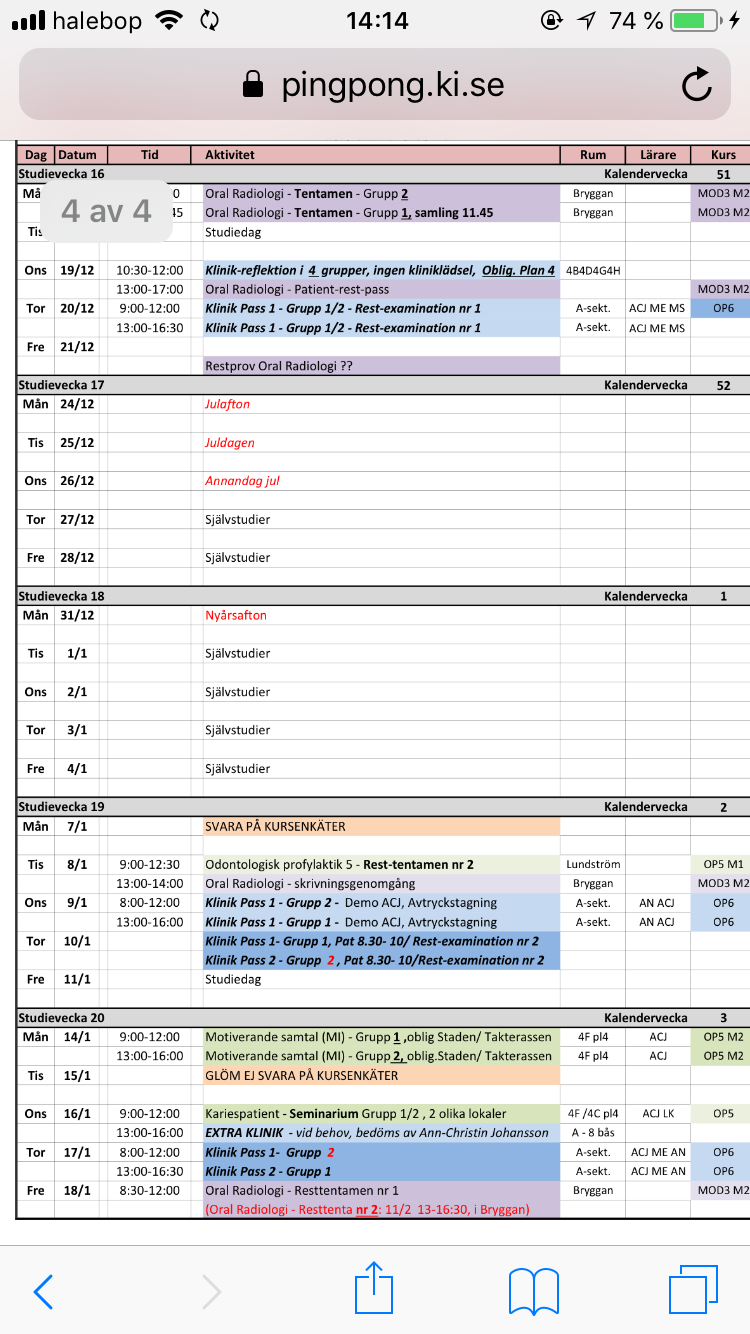Tap the 'halebop' carrier label
This screenshot has width=750, height=1334.
[x=97, y=20]
